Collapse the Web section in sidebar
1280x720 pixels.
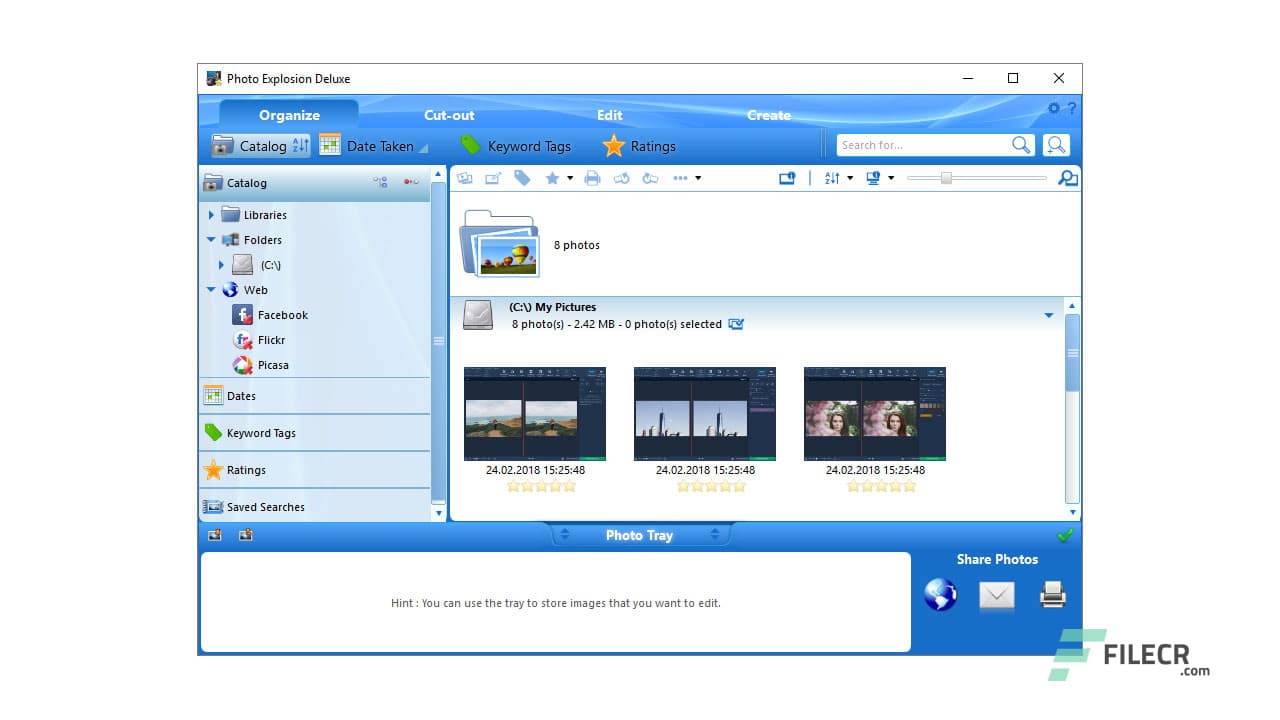coord(210,289)
